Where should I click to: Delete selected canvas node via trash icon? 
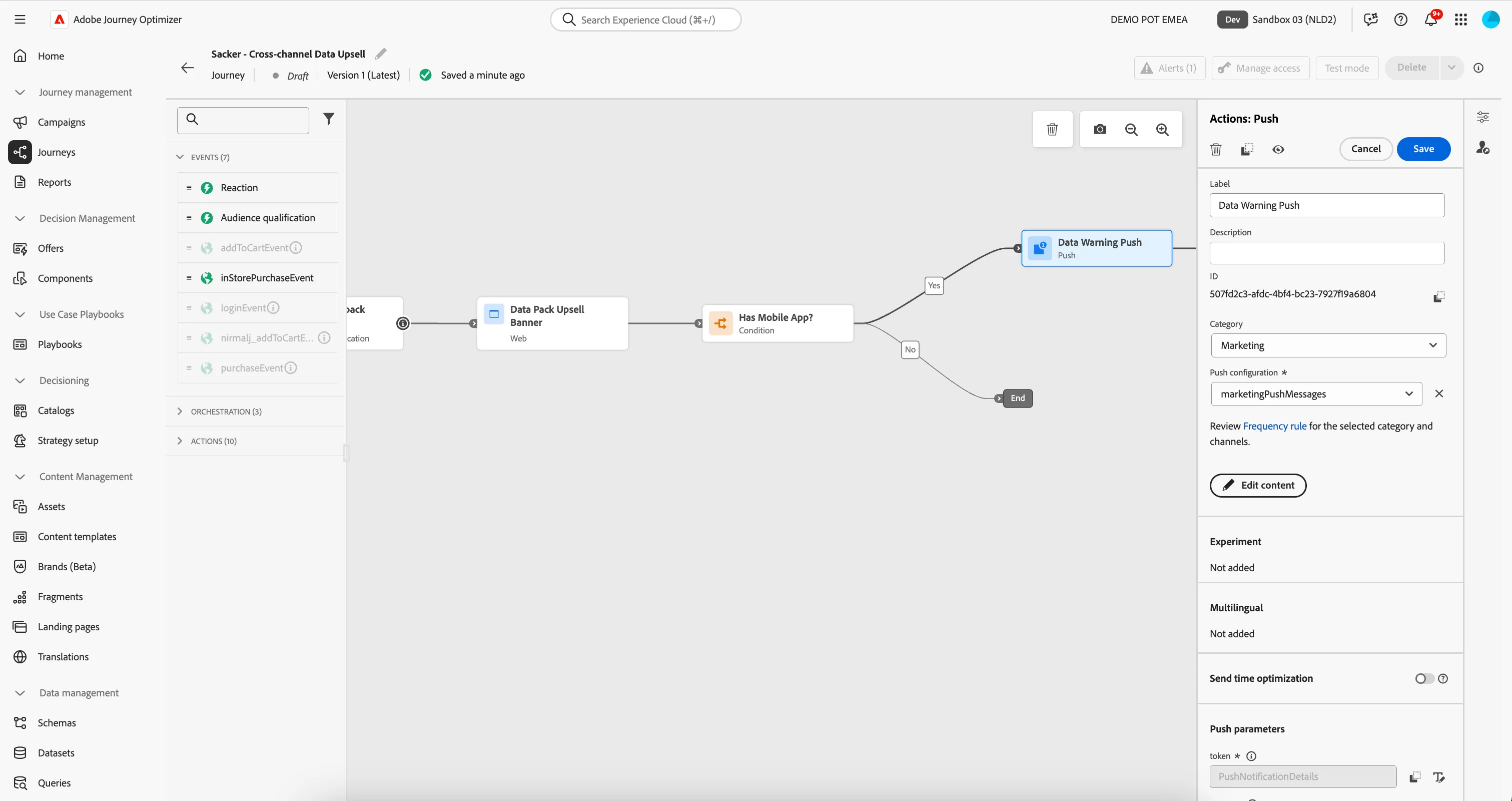[1052, 129]
